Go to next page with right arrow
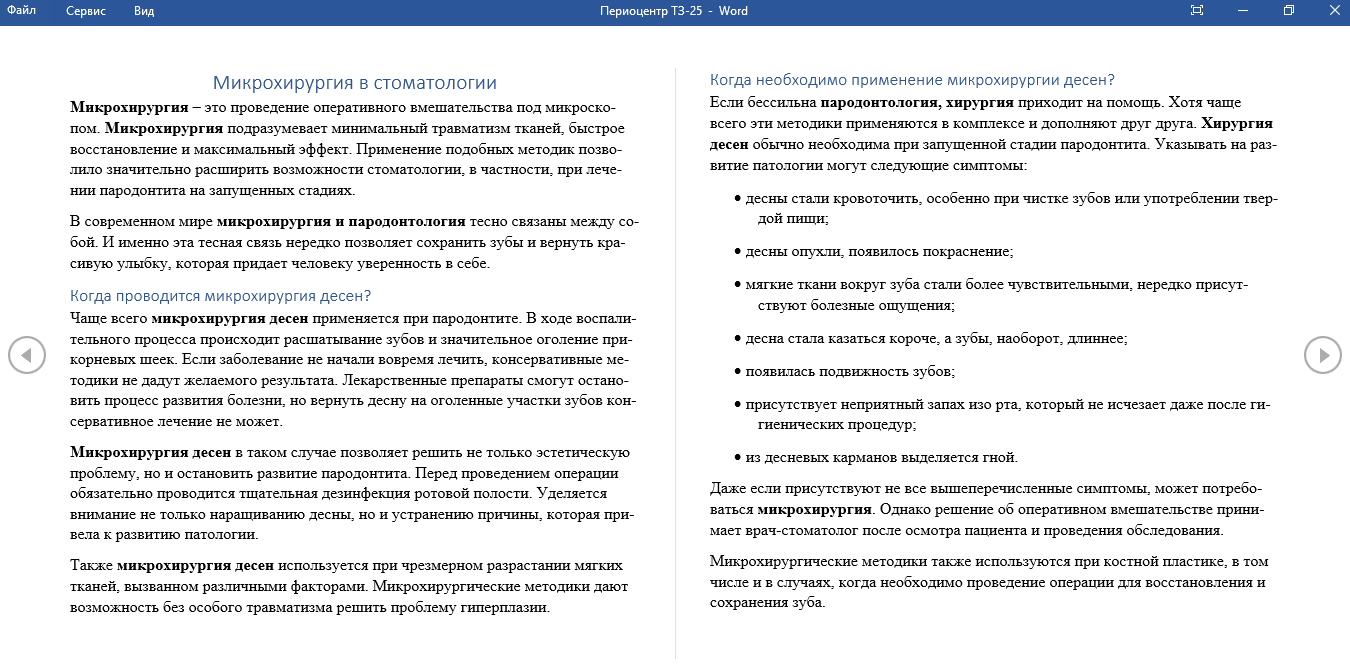1350x670 pixels. coord(1323,354)
